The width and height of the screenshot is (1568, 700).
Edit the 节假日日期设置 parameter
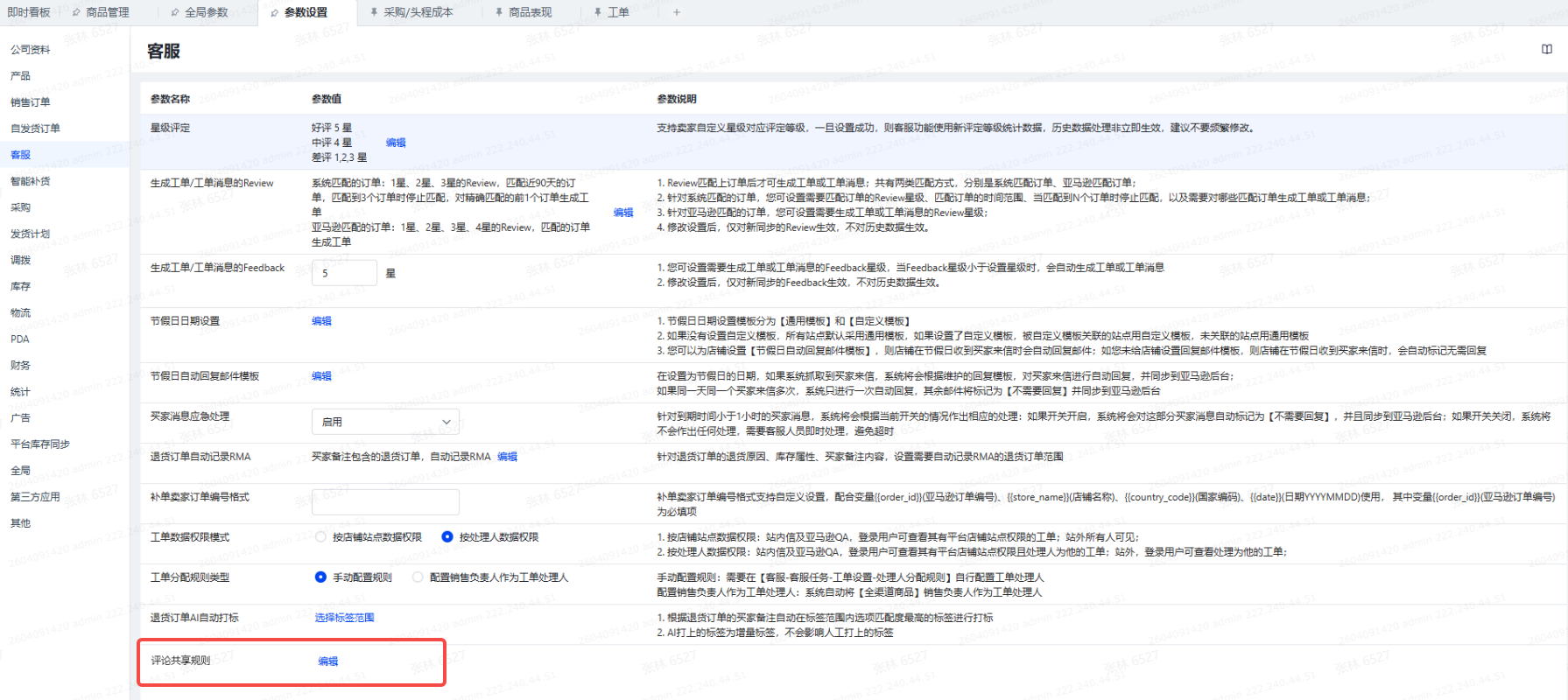point(321,321)
